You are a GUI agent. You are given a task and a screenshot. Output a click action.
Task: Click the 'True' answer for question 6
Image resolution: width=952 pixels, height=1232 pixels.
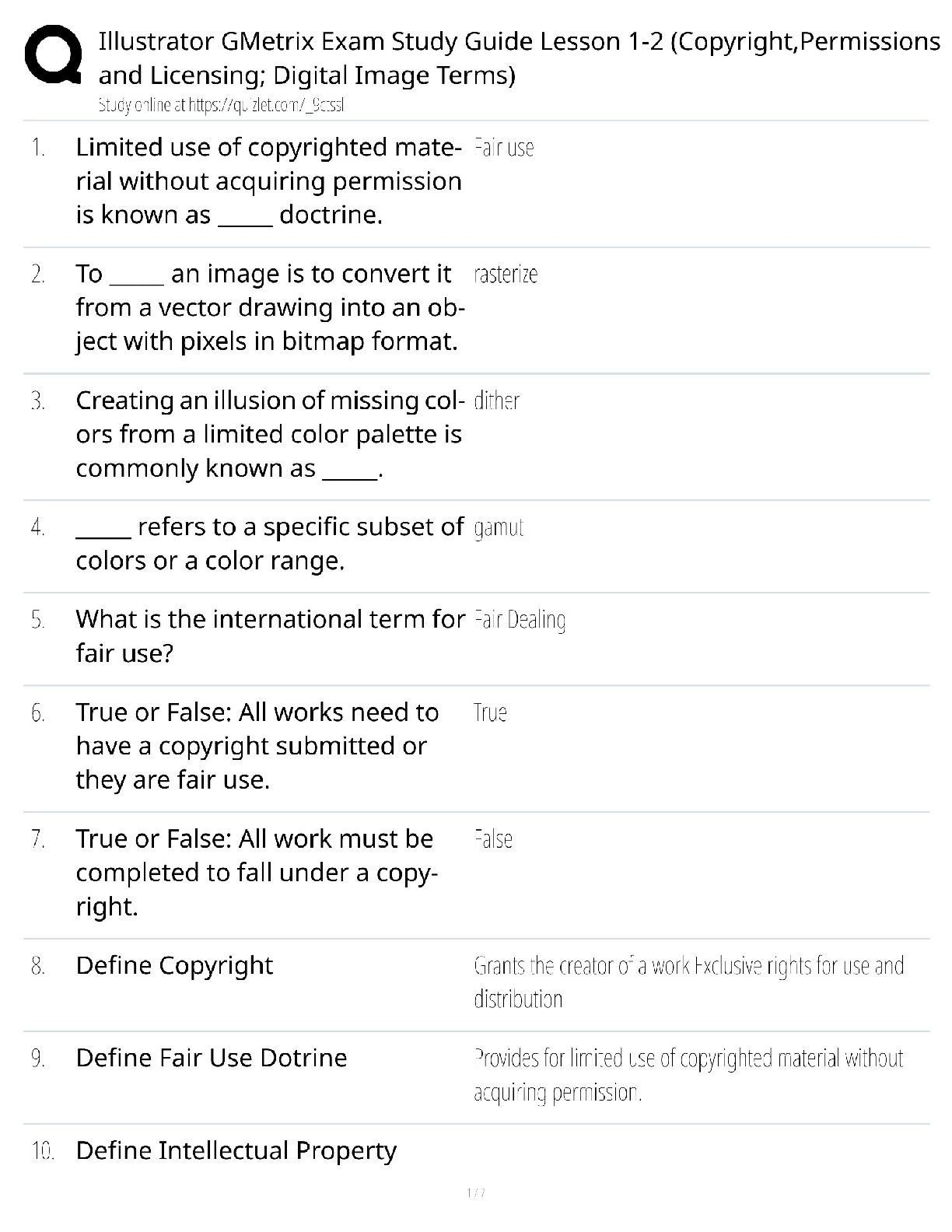490,712
